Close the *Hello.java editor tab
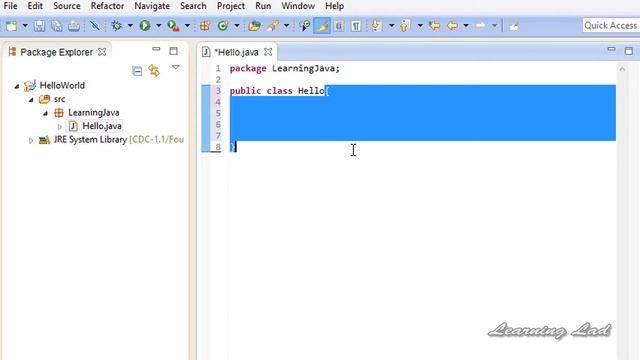 click(x=268, y=52)
